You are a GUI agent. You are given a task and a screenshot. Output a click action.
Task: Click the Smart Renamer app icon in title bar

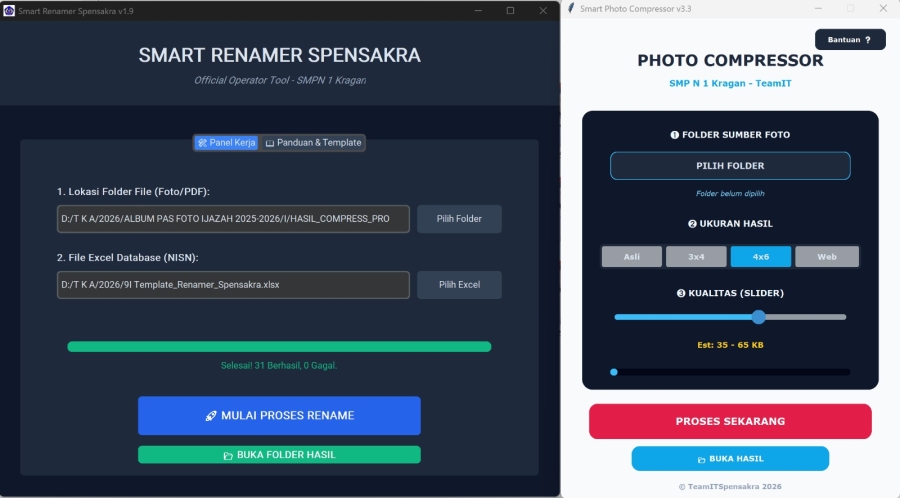click(10, 10)
